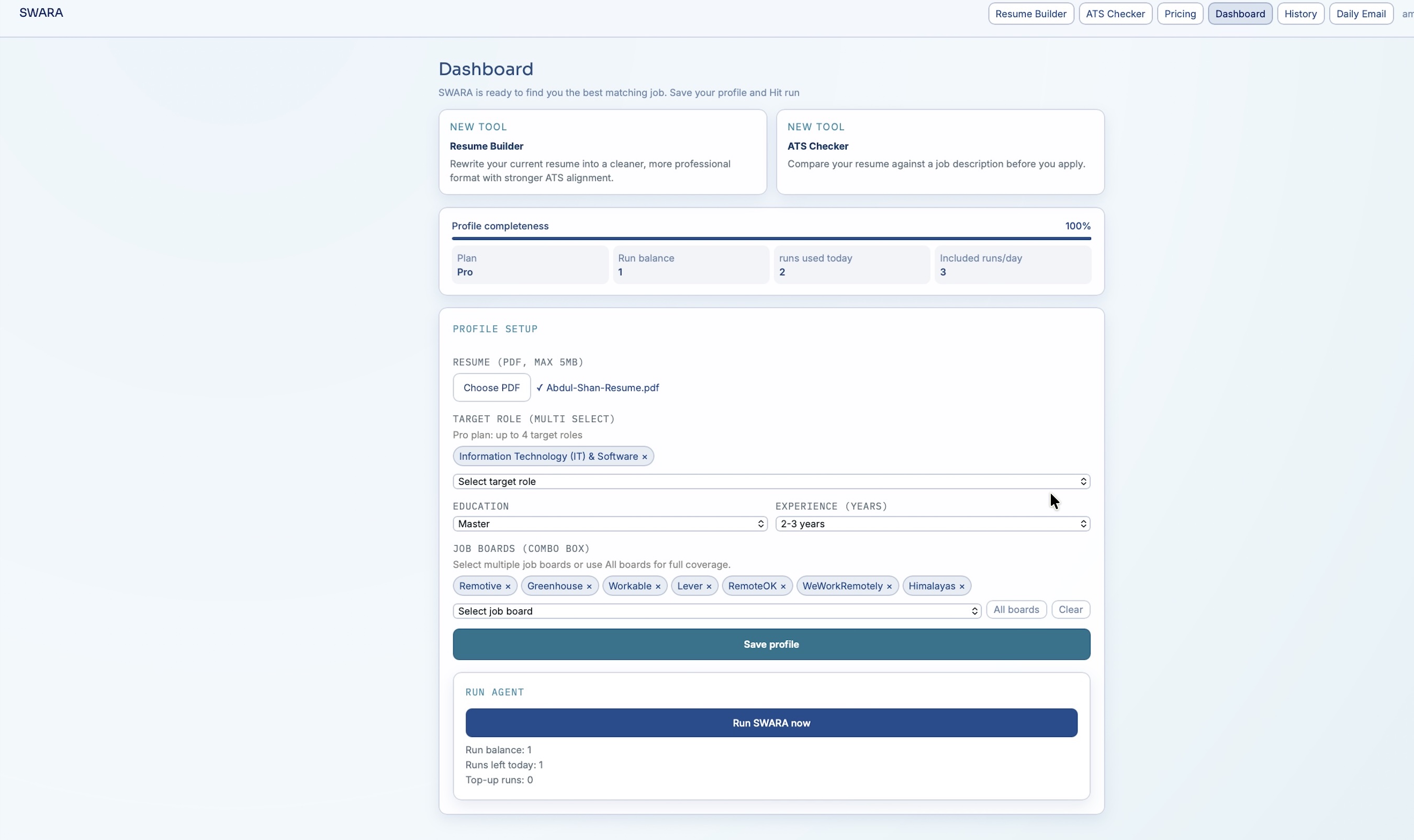Viewport: 1414px width, 840px height.
Task: Click the Run balance: 1 line under Run Agent
Action: (498, 750)
